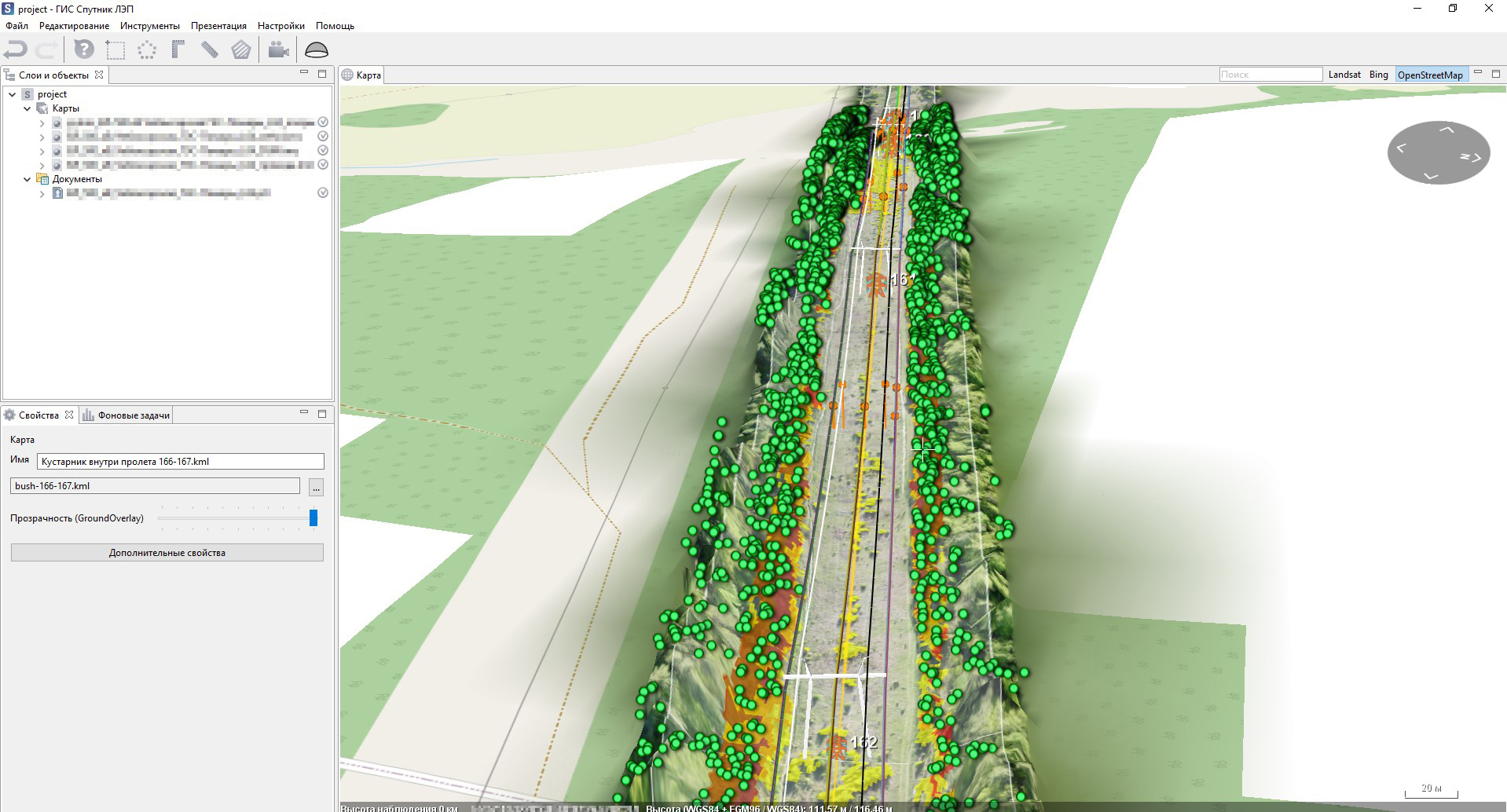Open the Инструменты menu

(x=150, y=26)
